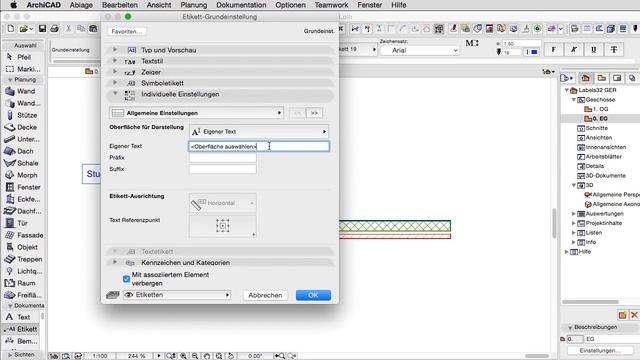Click the Favoriten button

pos(127,31)
